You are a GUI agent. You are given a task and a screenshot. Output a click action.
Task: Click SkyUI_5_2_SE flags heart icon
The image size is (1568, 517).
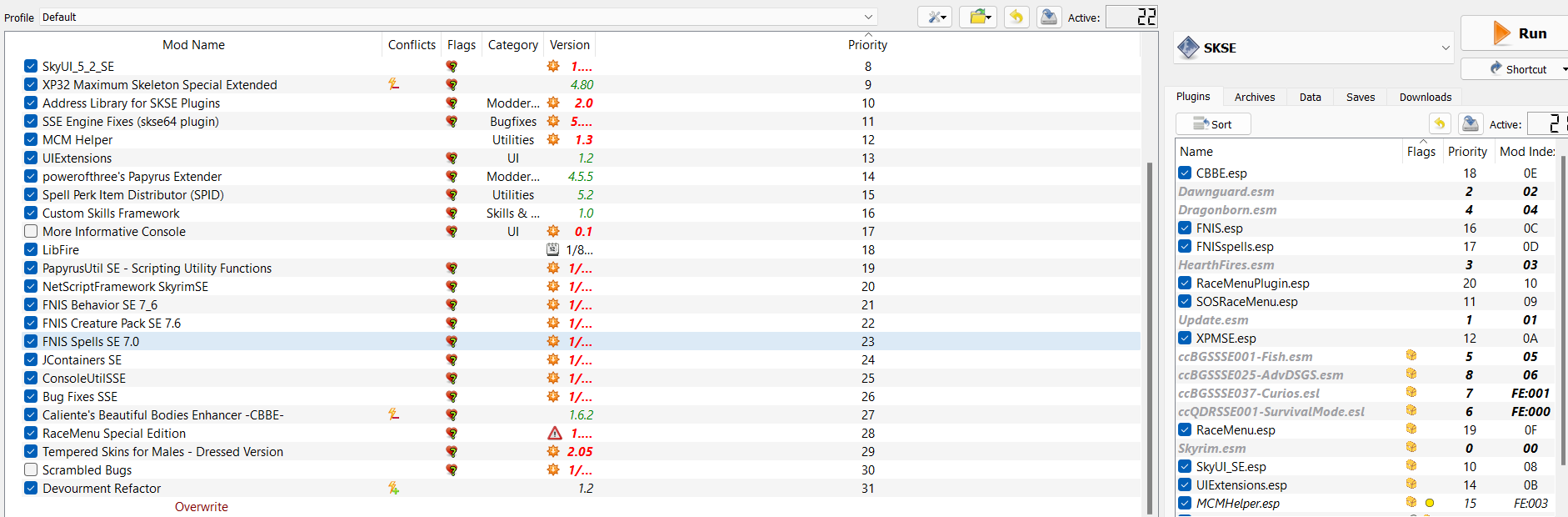pyautogui.click(x=452, y=66)
